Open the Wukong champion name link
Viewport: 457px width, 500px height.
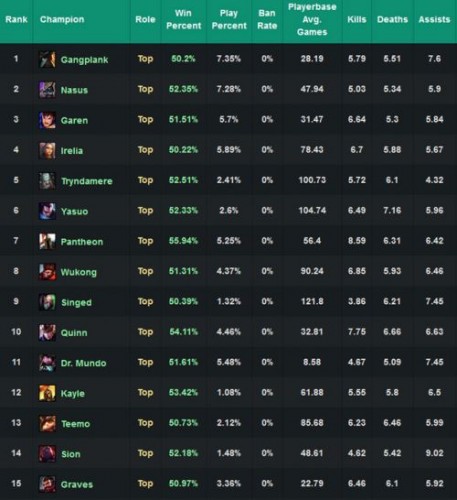click(79, 272)
